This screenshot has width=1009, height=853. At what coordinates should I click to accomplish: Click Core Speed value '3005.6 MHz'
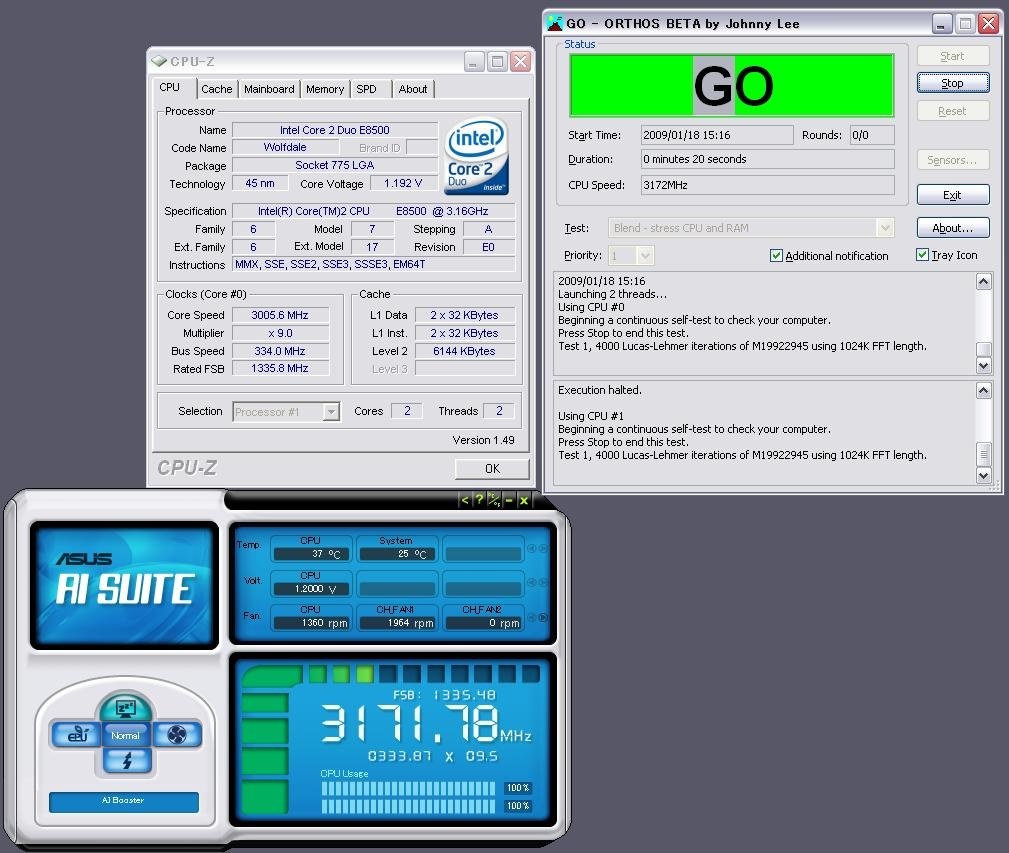click(x=280, y=315)
